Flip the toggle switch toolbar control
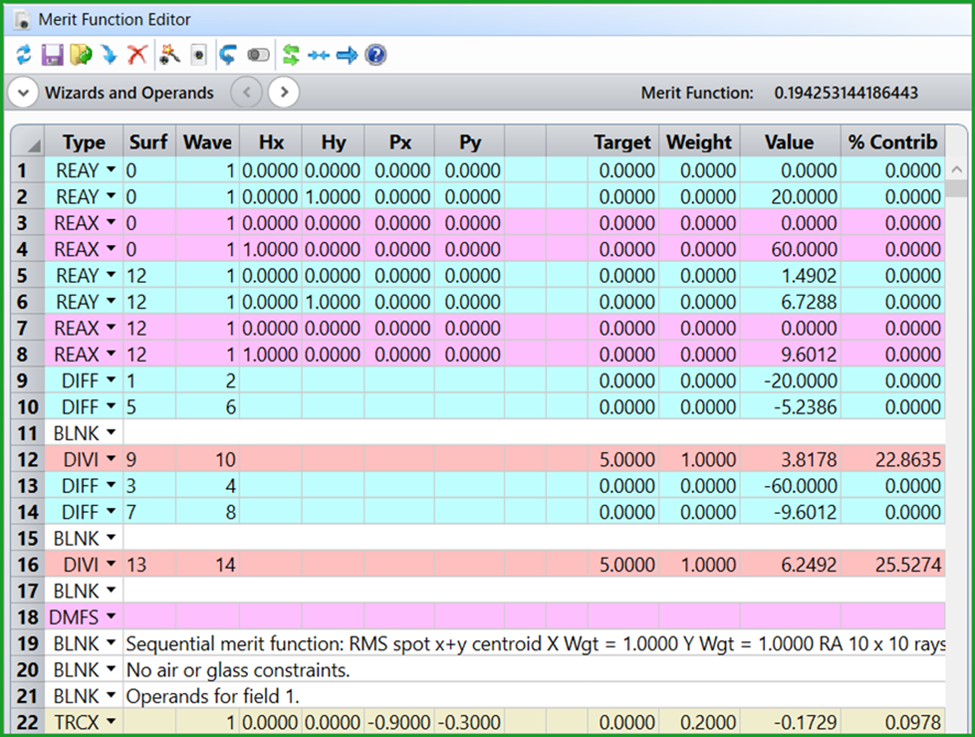 tap(257, 54)
